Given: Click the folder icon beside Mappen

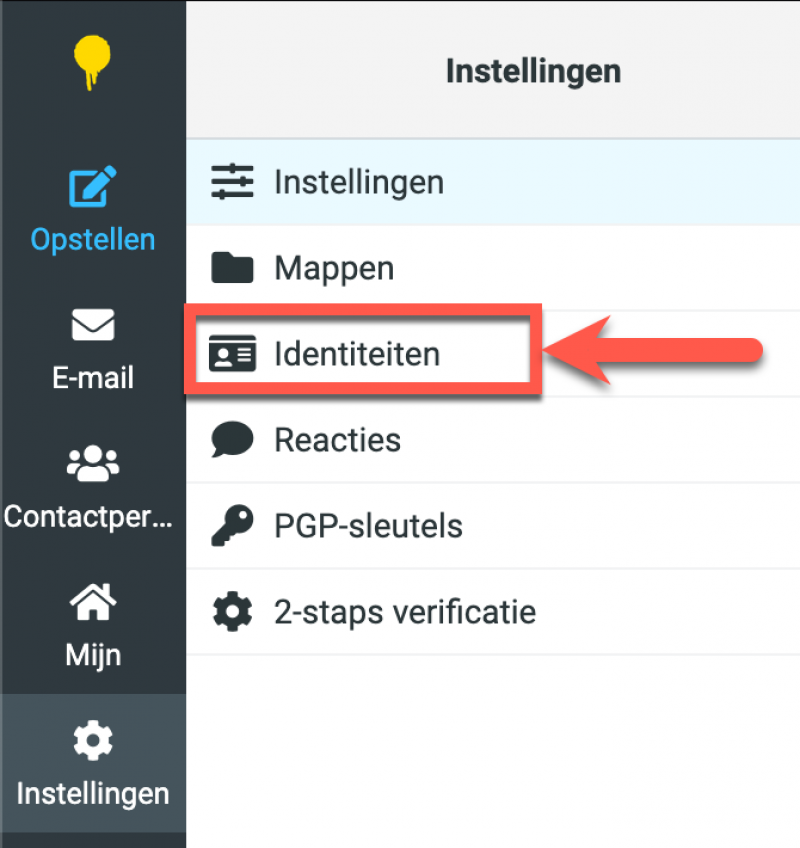Looking at the screenshot, I should 232,267.
